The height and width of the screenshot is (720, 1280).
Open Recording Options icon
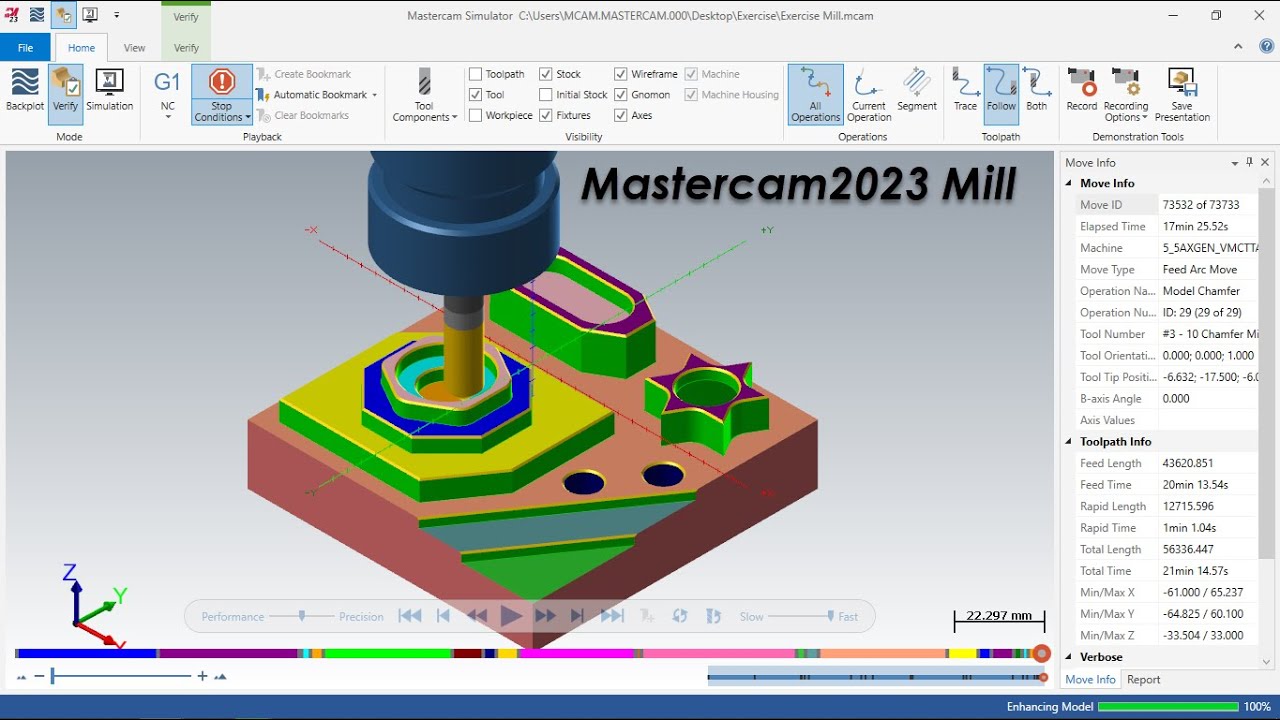1126,82
